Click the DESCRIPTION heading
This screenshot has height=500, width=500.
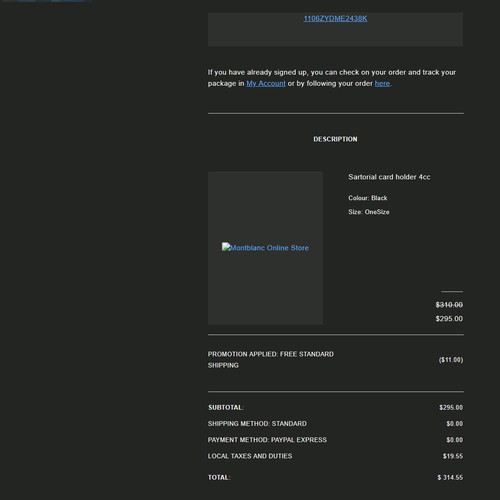(x=335, y=139)
